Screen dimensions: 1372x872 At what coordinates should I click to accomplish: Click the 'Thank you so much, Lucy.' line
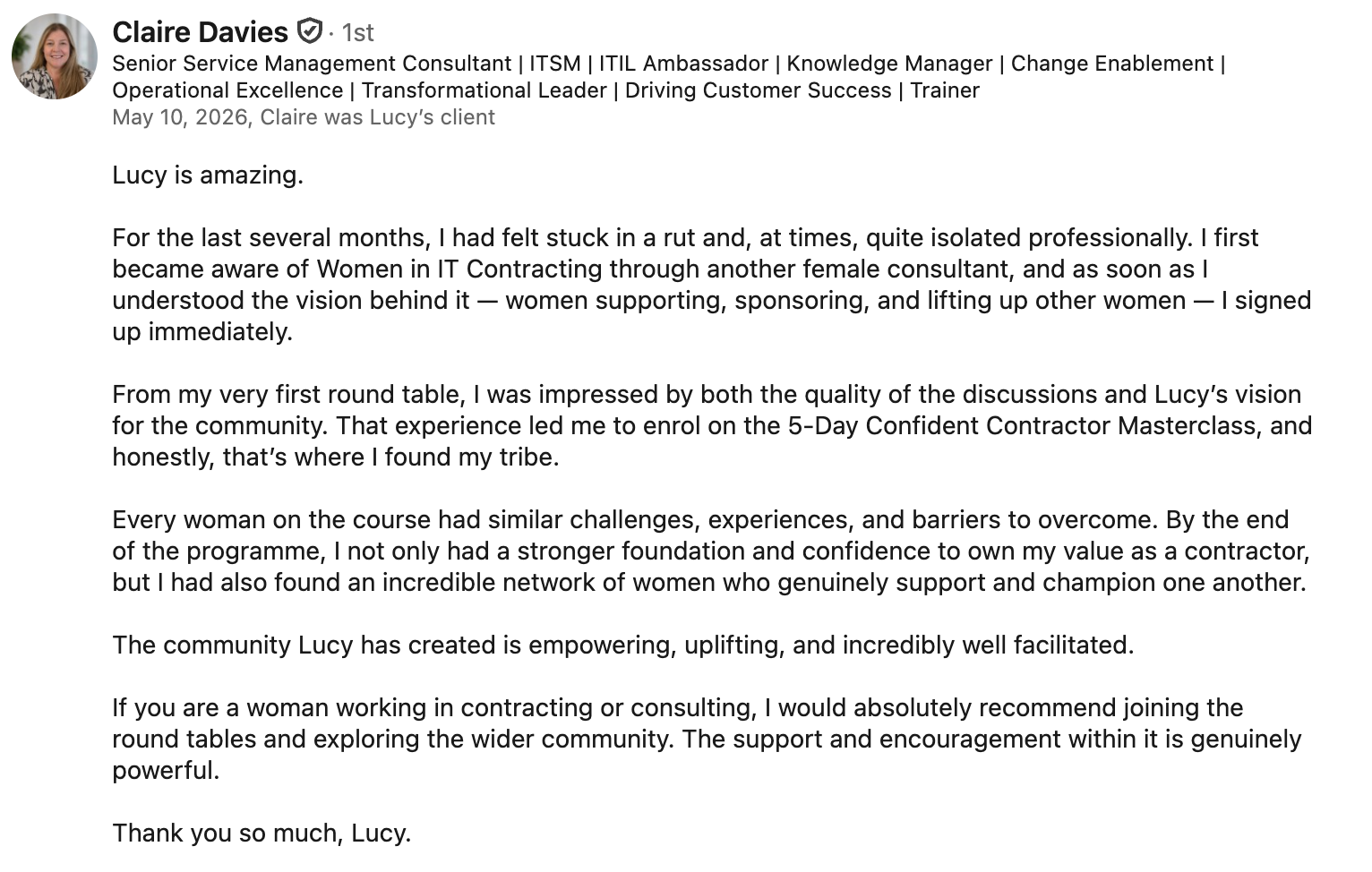click(262, 833)
